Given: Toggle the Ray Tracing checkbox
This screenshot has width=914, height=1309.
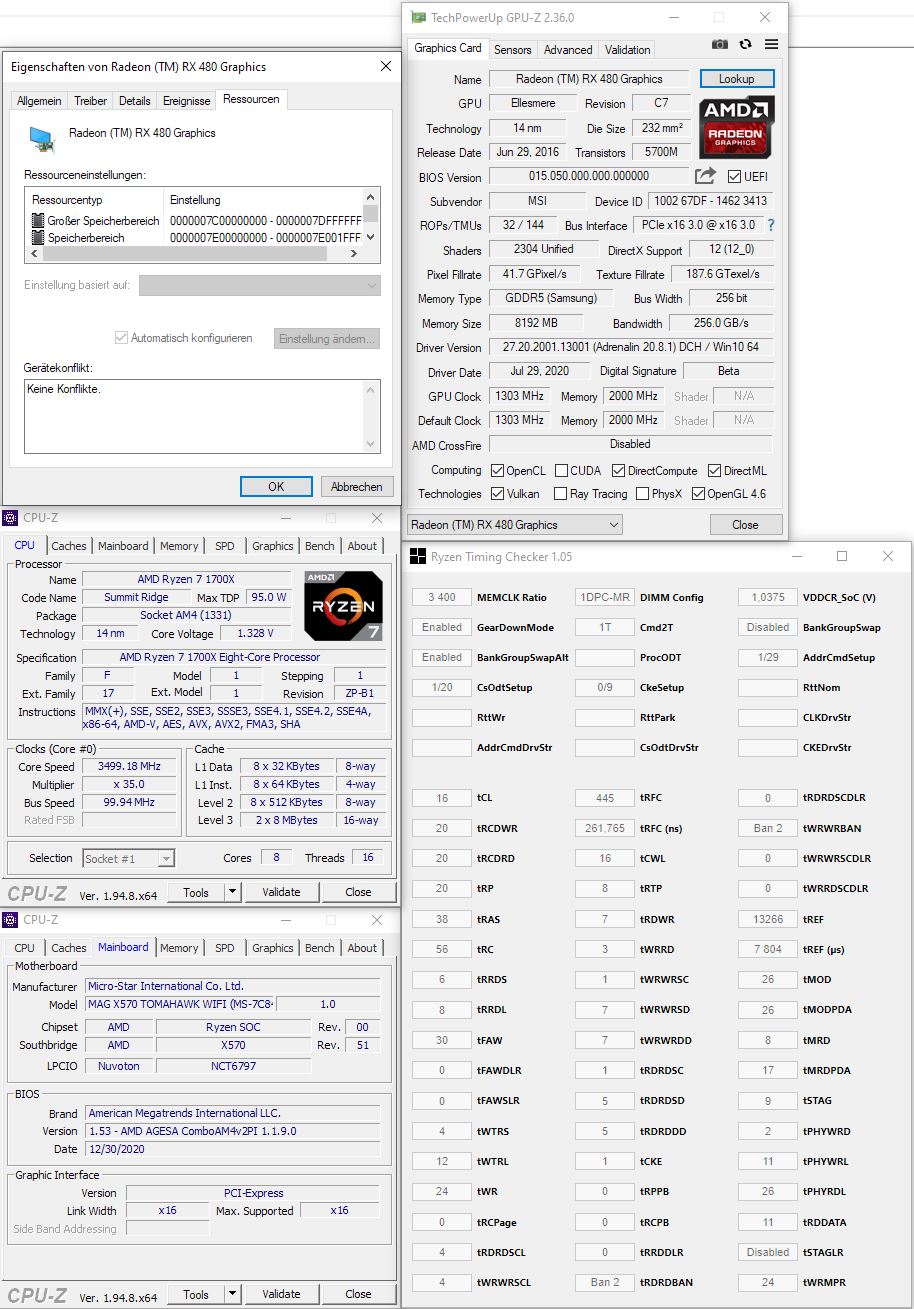Looking at the screenshot, I should coord(562,493).
